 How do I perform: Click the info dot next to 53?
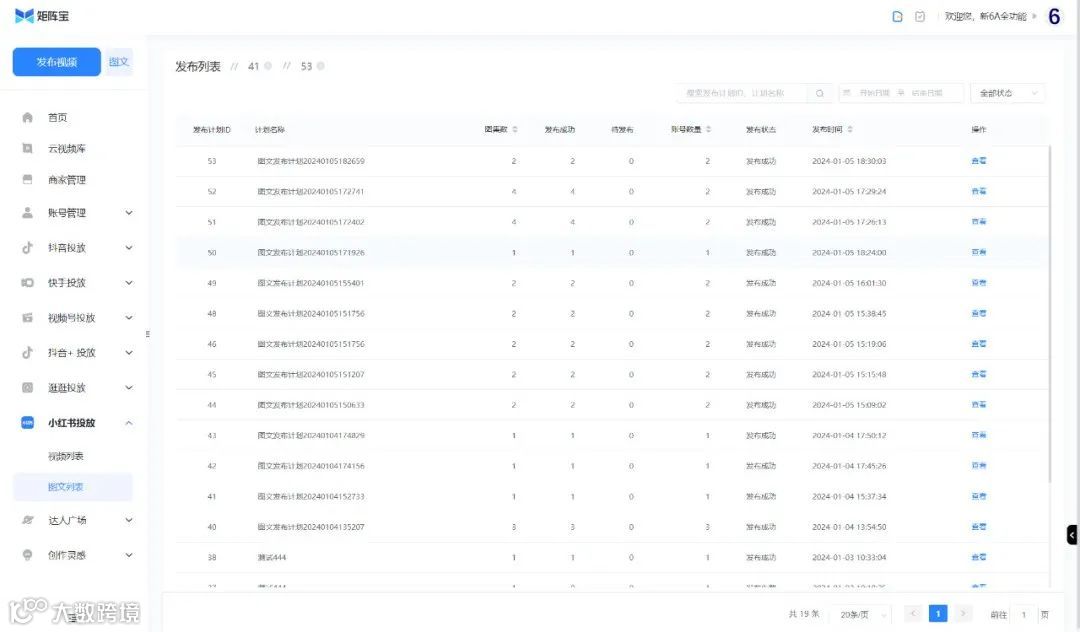[x=321, y=66]
